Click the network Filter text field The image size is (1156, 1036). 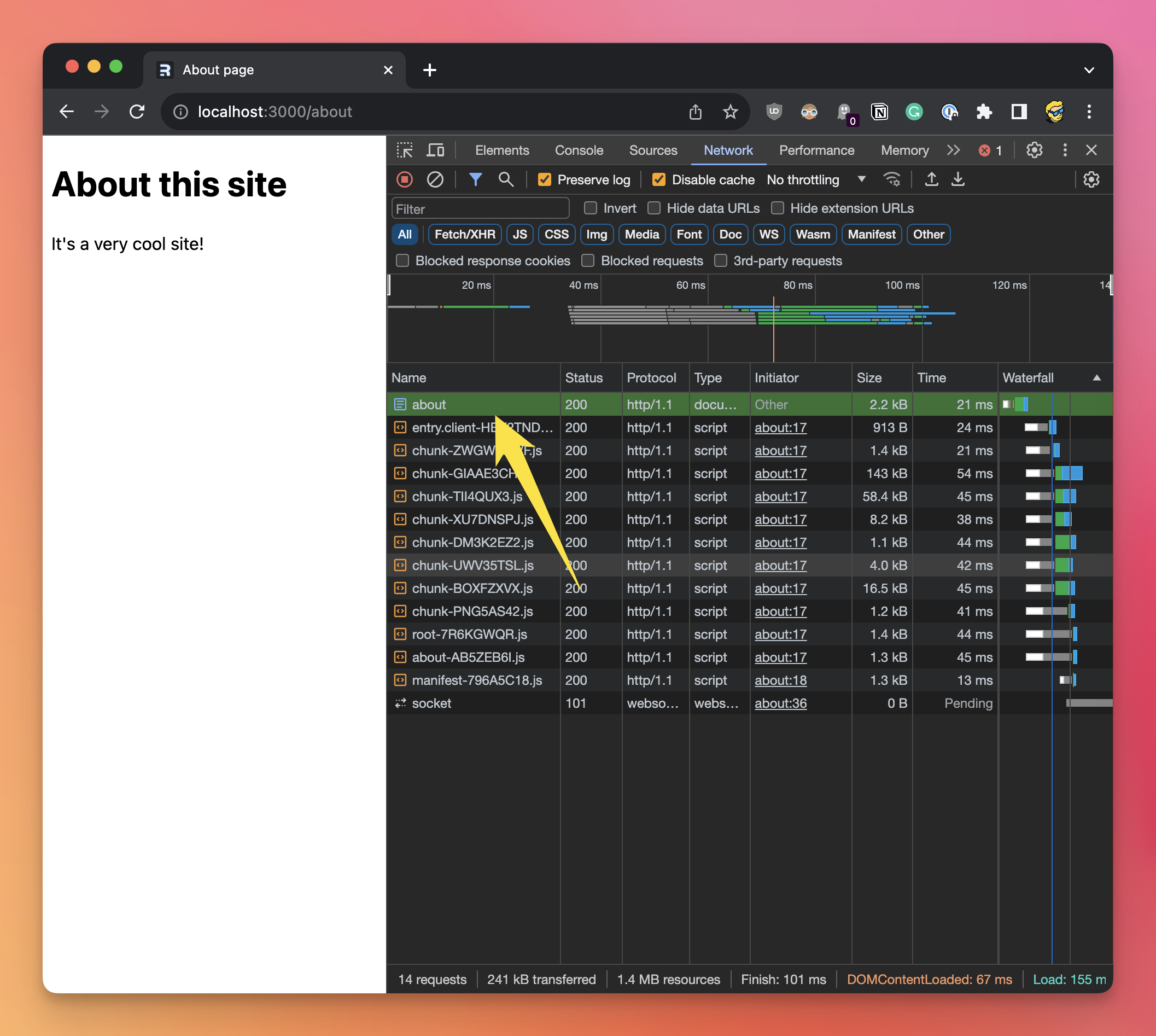(479, 209)
